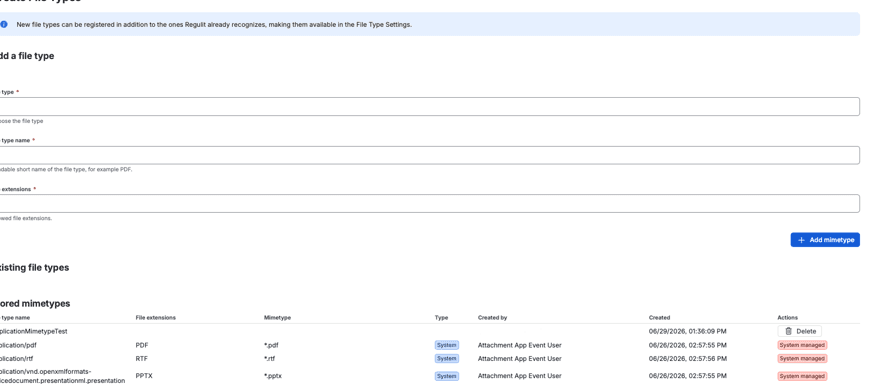Click System managed label in the PDF row
The height and width of the screenshot is (384, 874).
pos(802,345)
